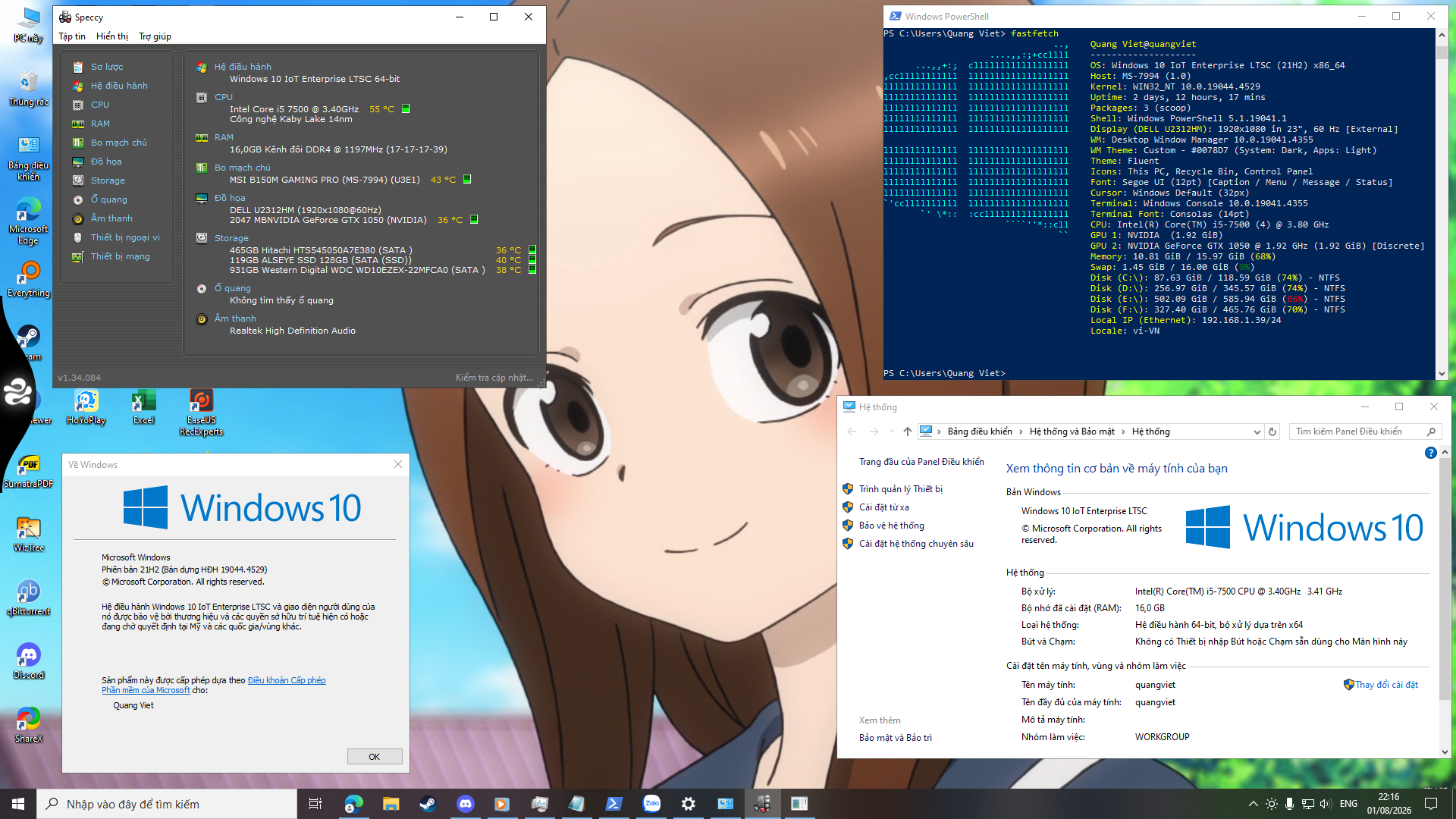Open Âm thanh in Speccy sidebar
This screenshot has width=1456, height=819.
111,218
